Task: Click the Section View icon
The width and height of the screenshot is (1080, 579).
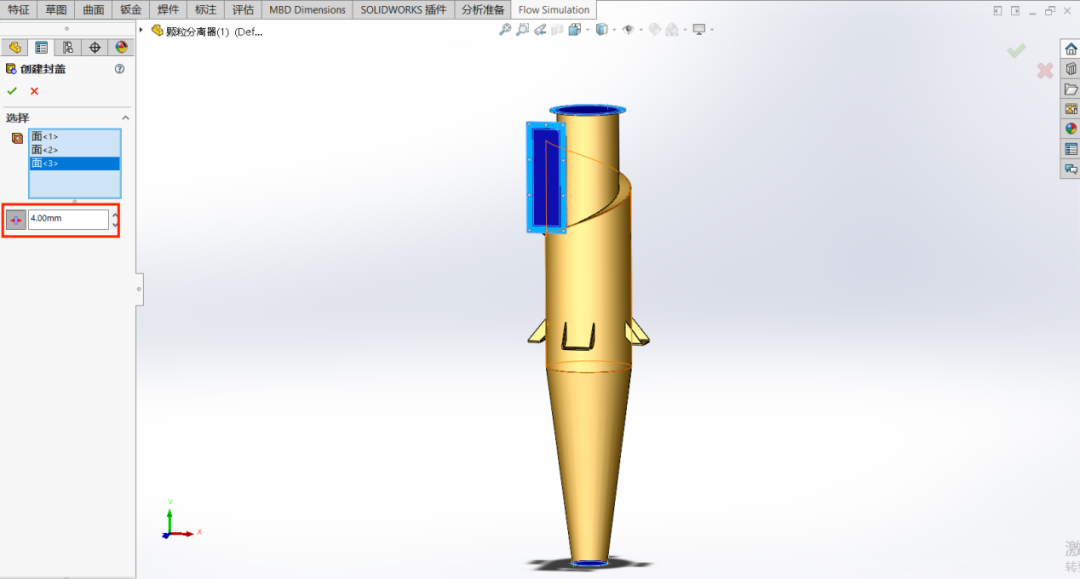Action: tap(557, 30)
